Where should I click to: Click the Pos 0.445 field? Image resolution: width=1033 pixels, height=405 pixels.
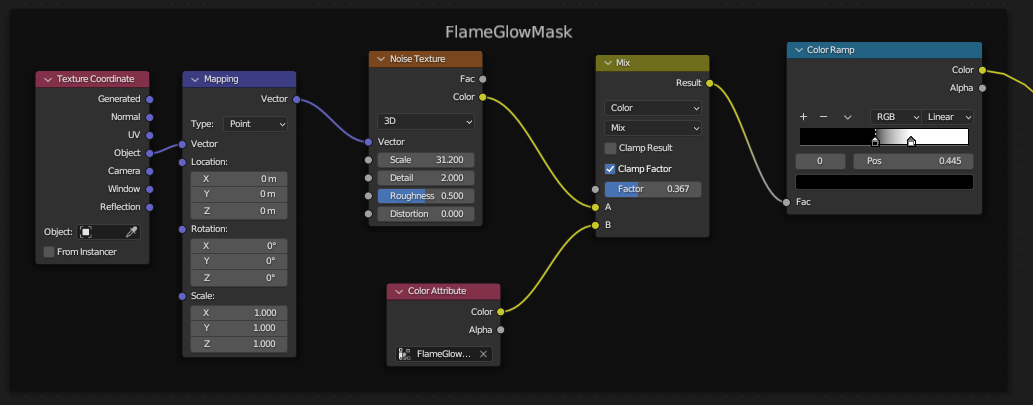pyautogui.click(x=913, y=161)
